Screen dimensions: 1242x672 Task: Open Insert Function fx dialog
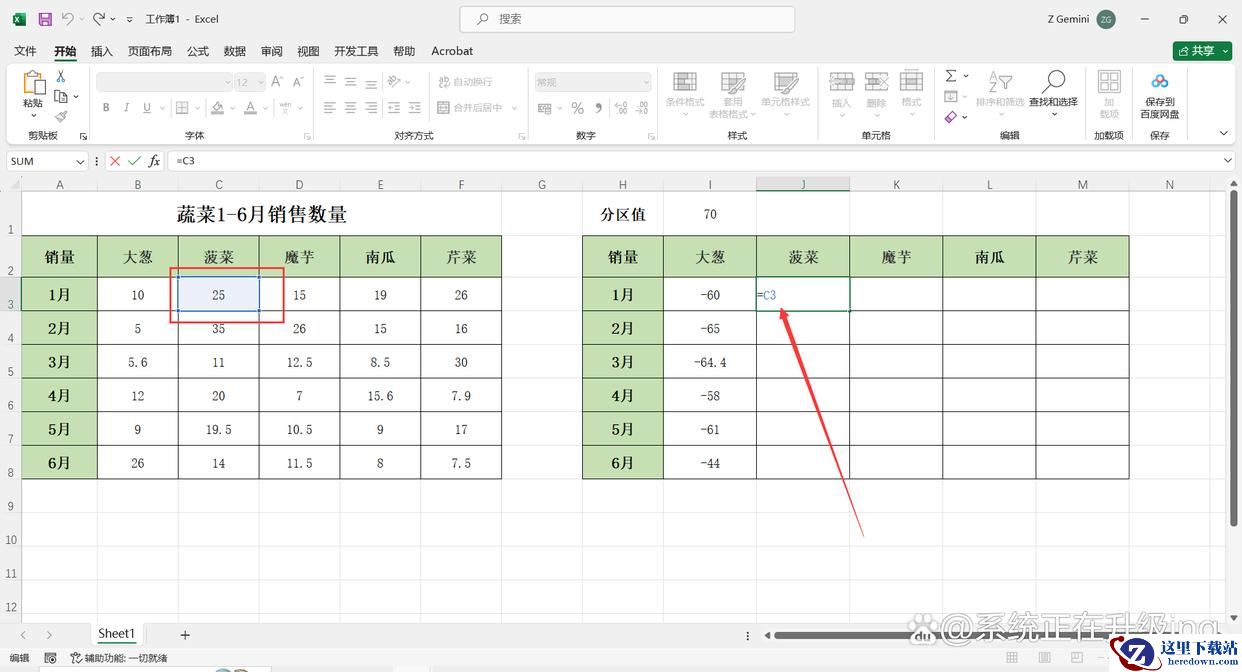pos(154,161)
